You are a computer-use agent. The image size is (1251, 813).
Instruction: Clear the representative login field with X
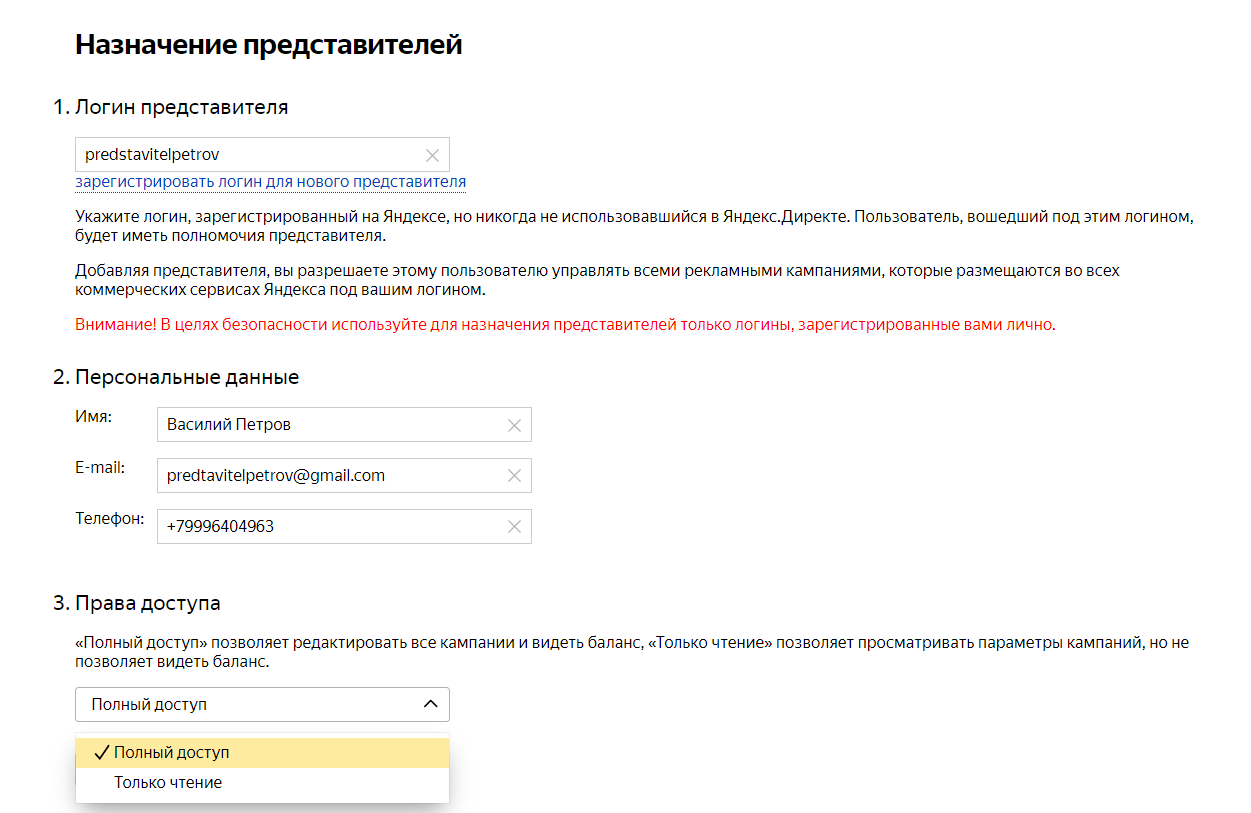click(x=432, y=155)
